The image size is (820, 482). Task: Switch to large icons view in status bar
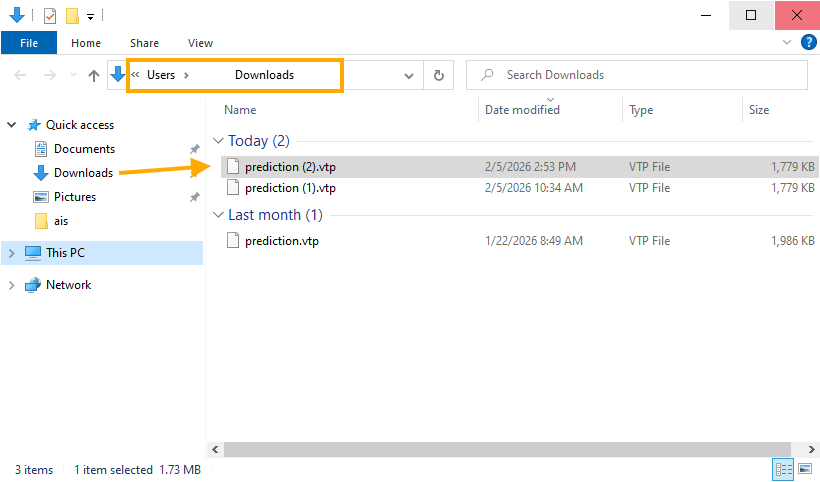click(804, 469)
